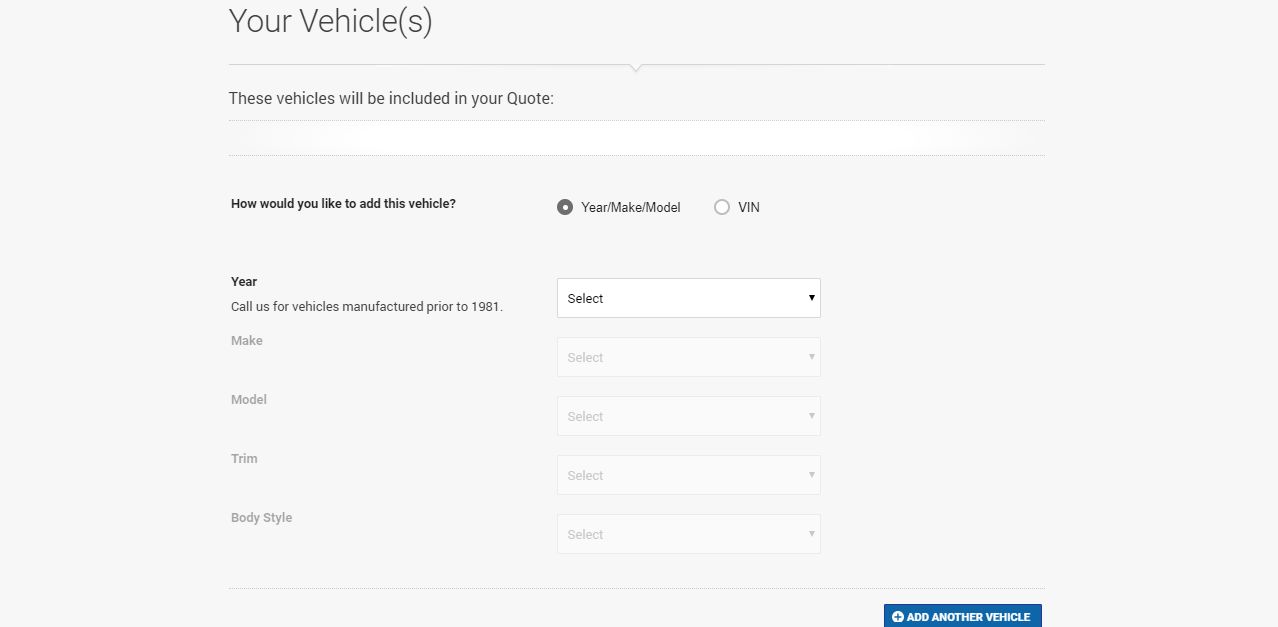Click the Make dropdown arrow
1278x627 pixels.
(x=811, y=357)
